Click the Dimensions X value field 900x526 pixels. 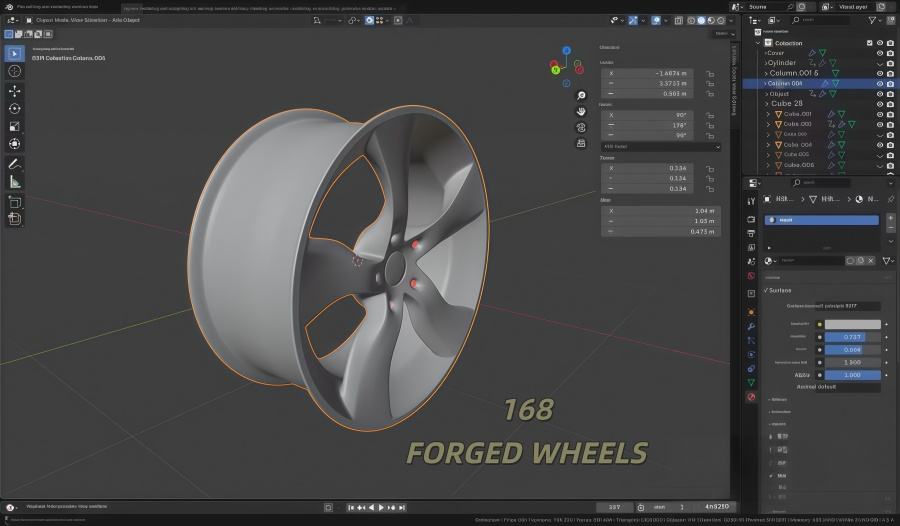click(660, 211)
